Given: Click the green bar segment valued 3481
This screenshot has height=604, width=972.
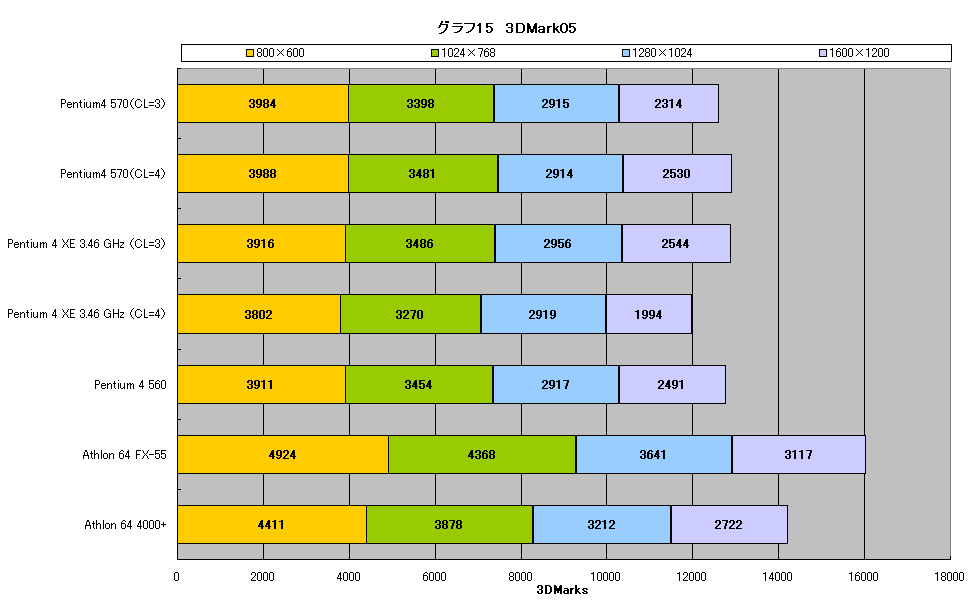Looking at the screenshot, I should (423, 174).
